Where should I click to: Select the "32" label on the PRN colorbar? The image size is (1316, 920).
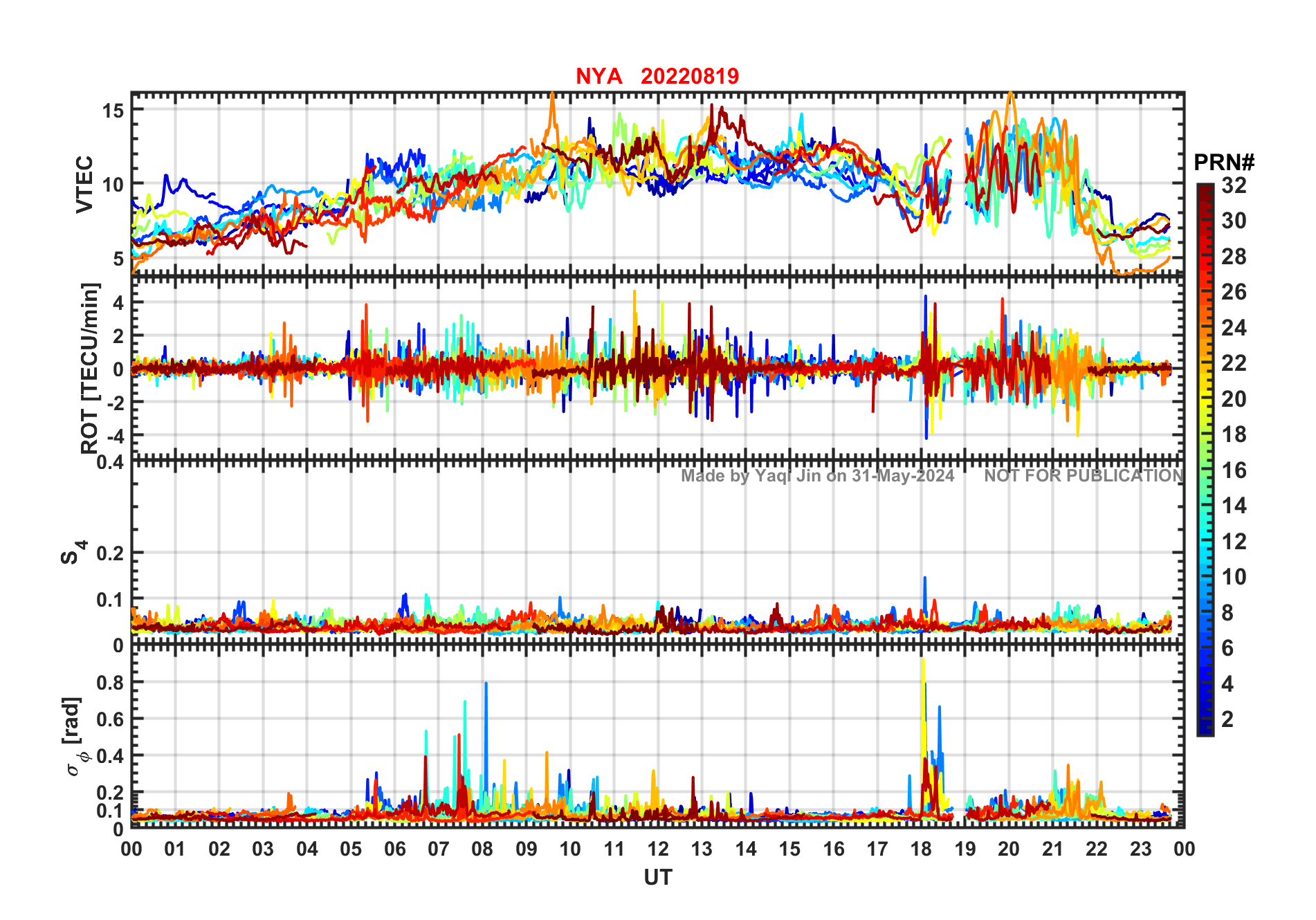click(x=1234, y=185)
